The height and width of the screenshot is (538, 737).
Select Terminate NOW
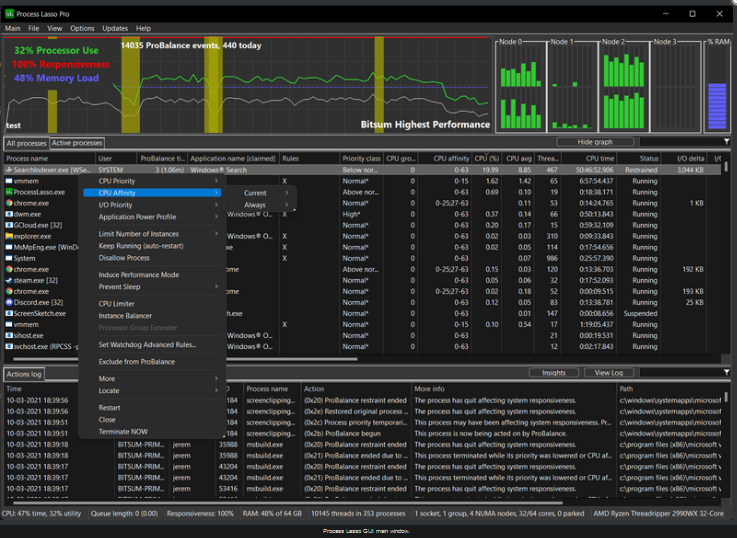[x=123, y=431]
